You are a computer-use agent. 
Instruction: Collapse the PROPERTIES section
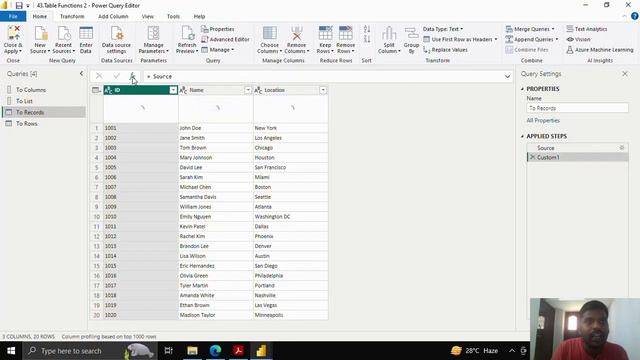(522, 89)
